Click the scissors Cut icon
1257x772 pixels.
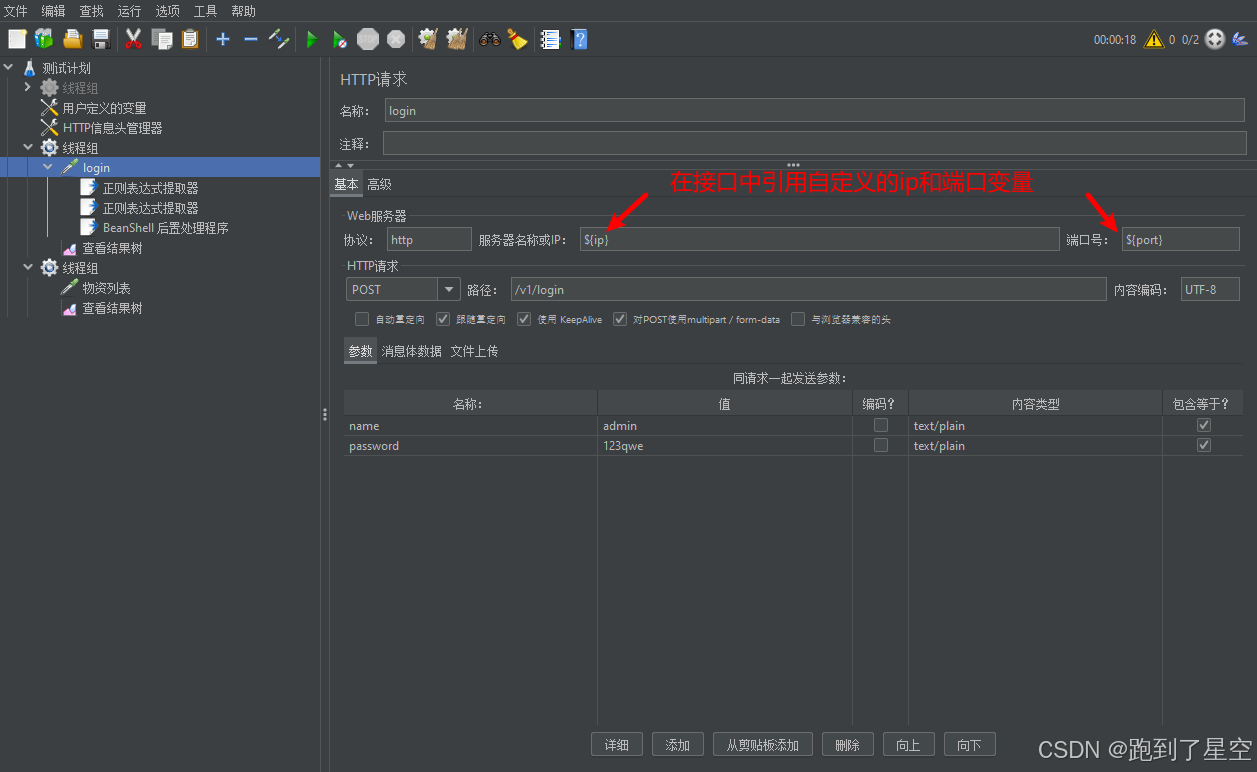(132, 39)
